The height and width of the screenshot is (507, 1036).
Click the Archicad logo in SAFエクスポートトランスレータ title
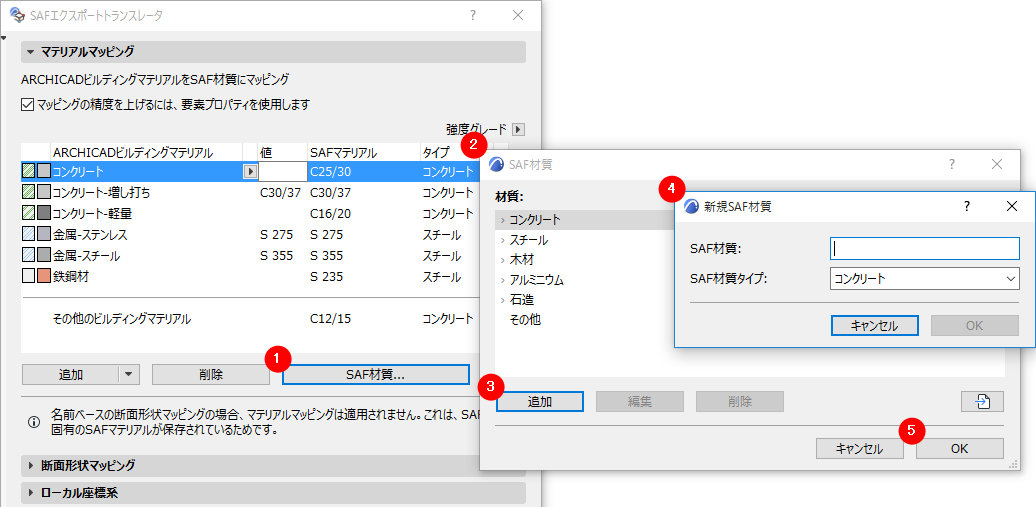17,14
